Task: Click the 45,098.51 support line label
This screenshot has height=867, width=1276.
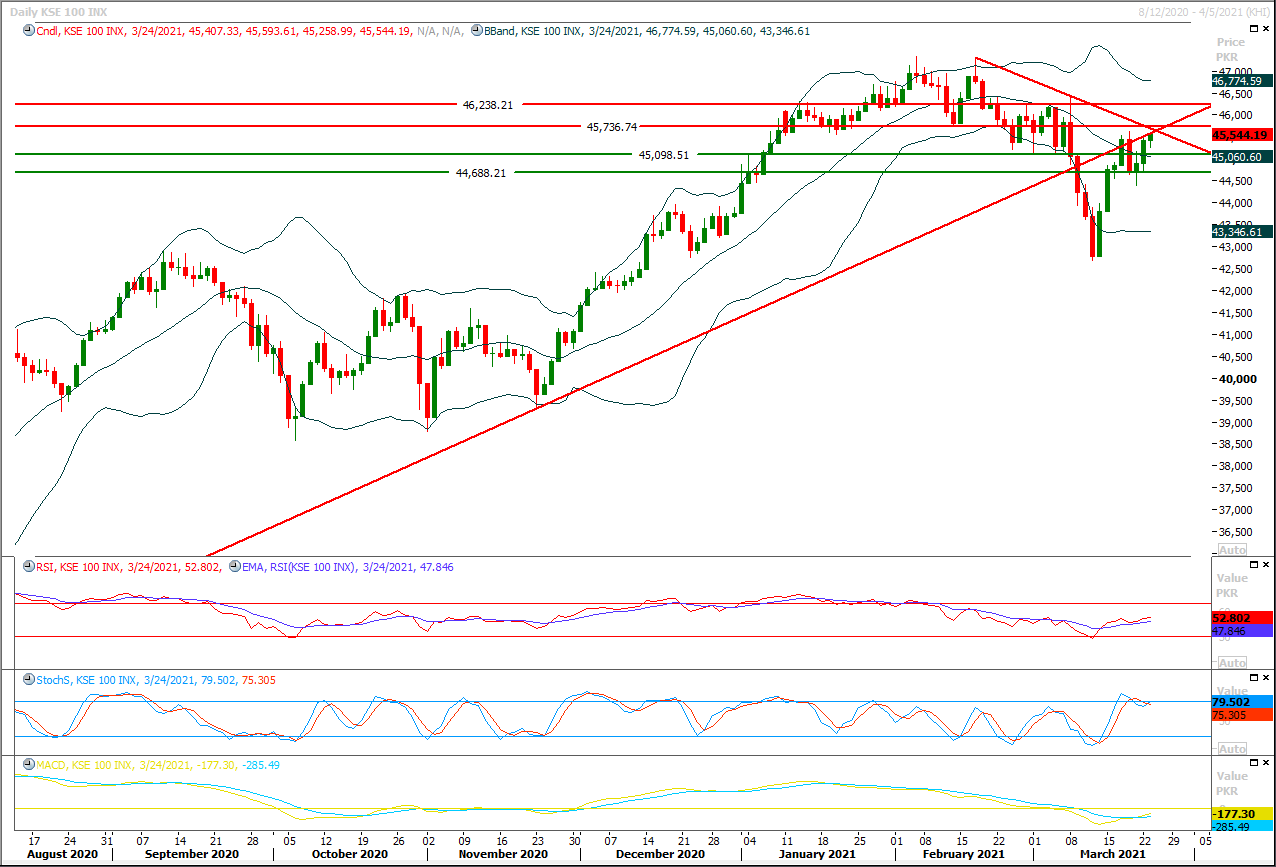Action: tap(664, 155)
